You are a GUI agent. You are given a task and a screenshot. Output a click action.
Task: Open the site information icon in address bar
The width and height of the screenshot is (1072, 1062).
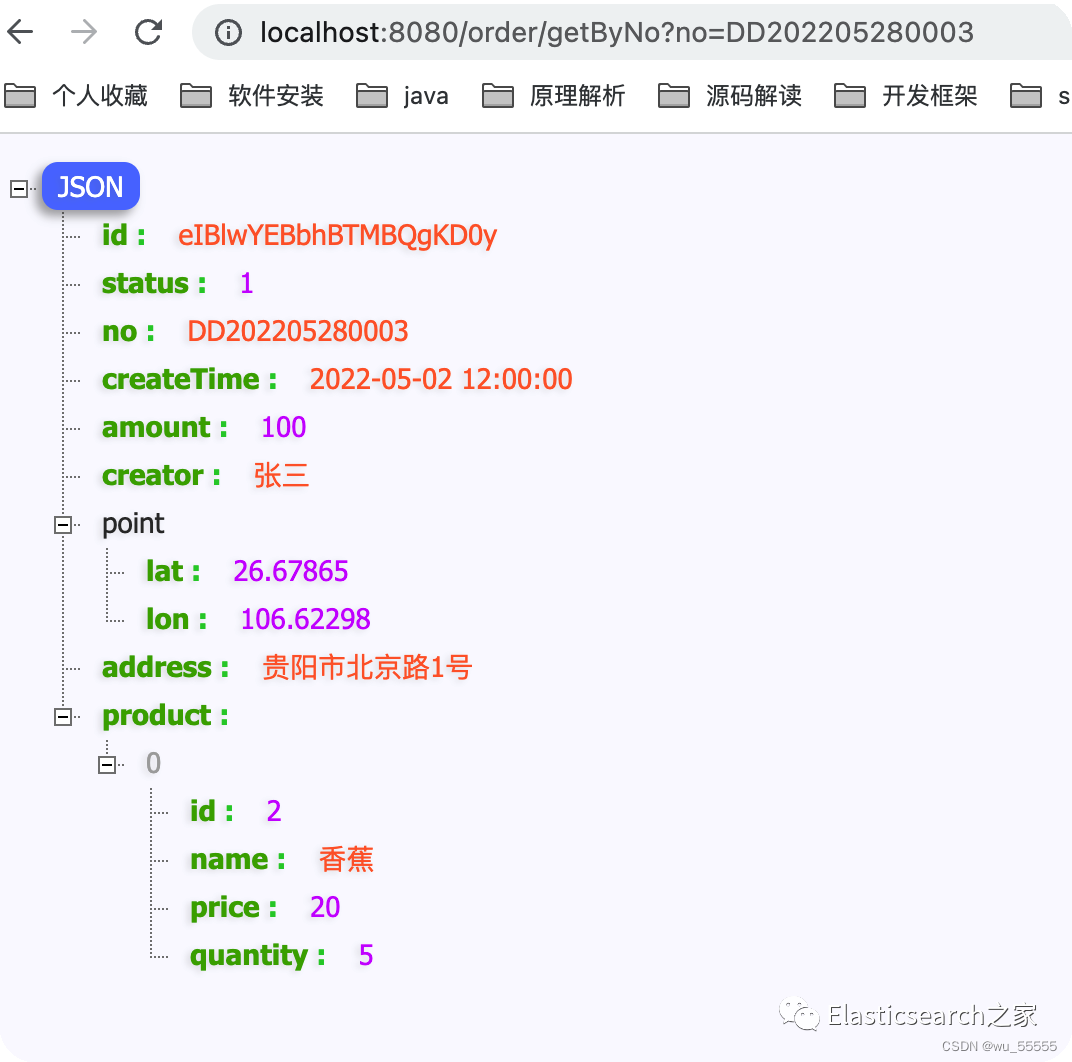pyautogui.click(x=228, y=32)
